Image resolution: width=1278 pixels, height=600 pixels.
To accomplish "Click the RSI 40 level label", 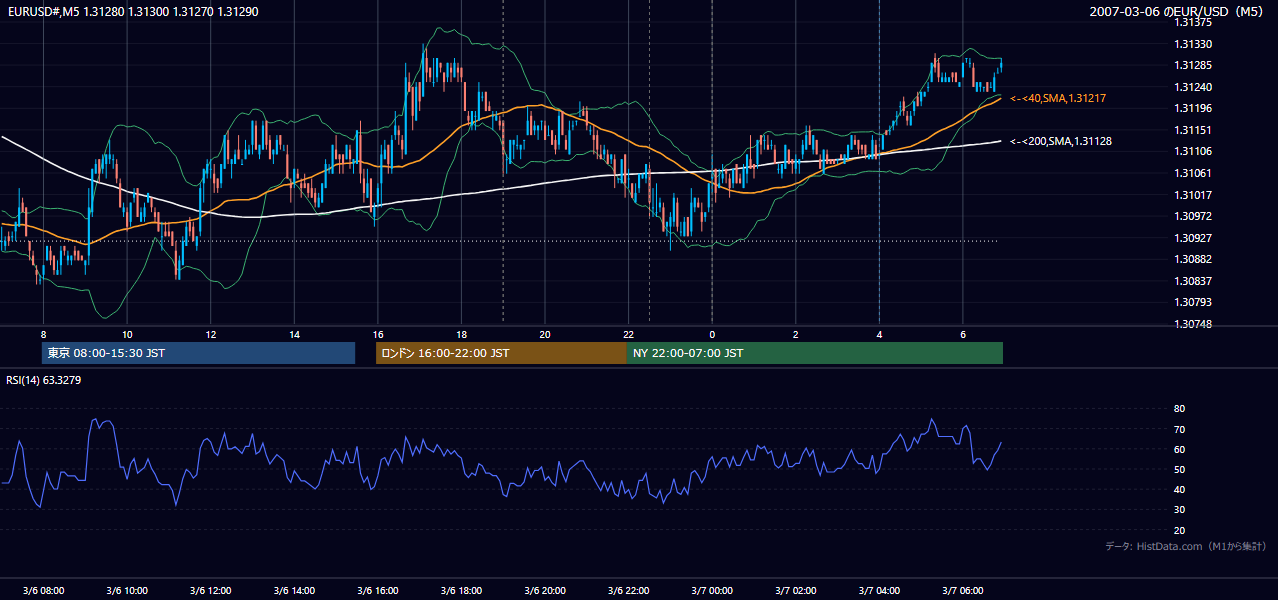I will tap(1179, 489).
